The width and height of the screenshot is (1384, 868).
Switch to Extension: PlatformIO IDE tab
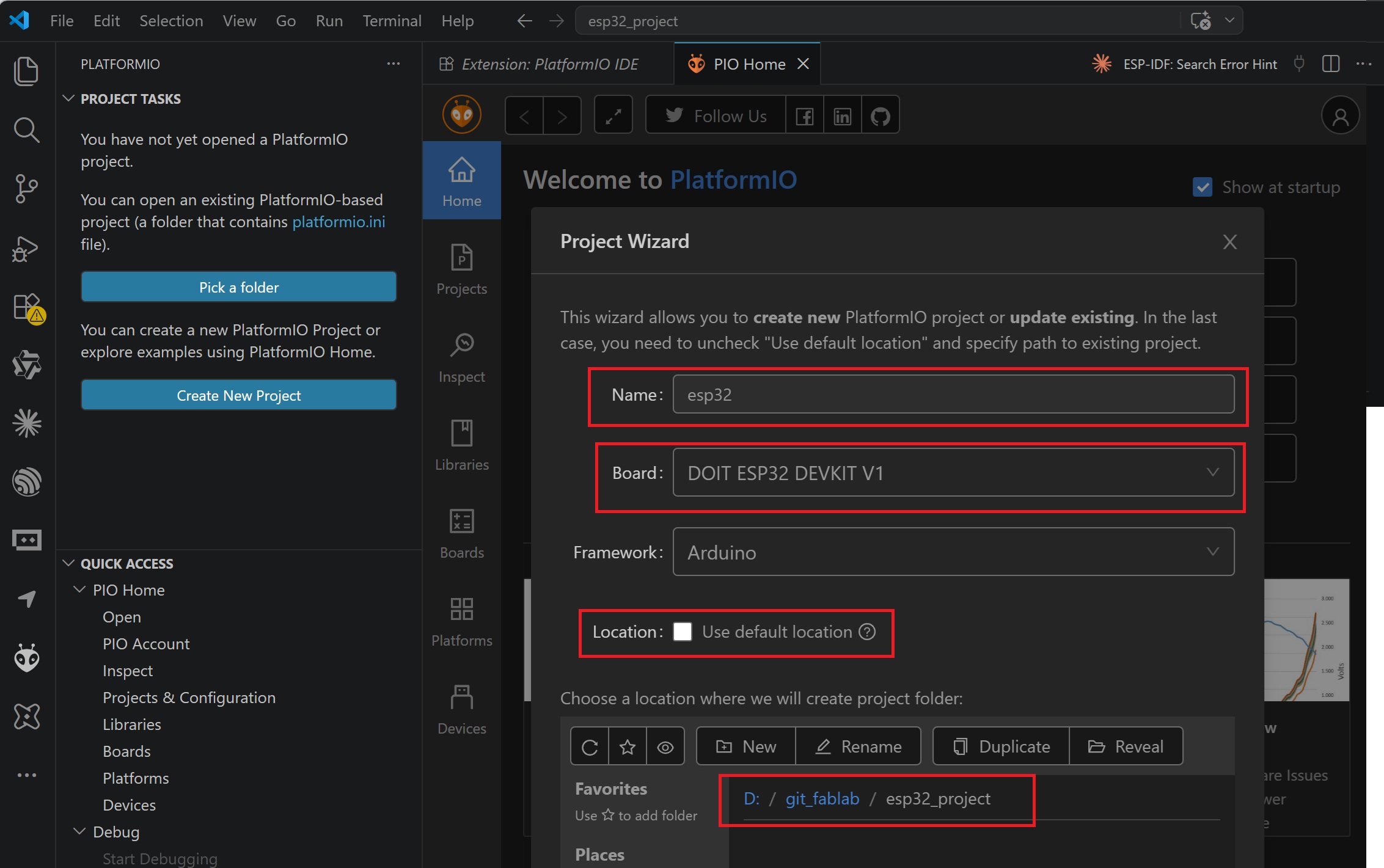coord(548,64)
